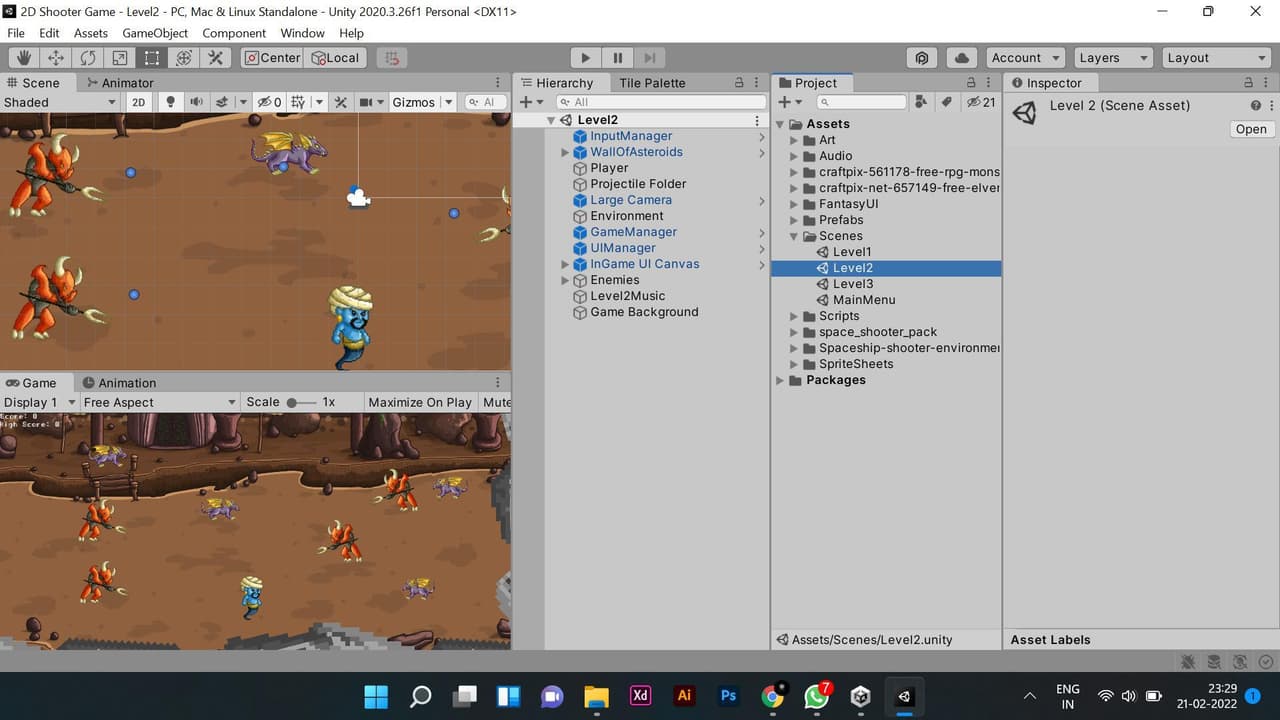Collapse the Scenes folder
Image resolution: width=1280 pixels, height=720 pixels.
click(796, 236)
